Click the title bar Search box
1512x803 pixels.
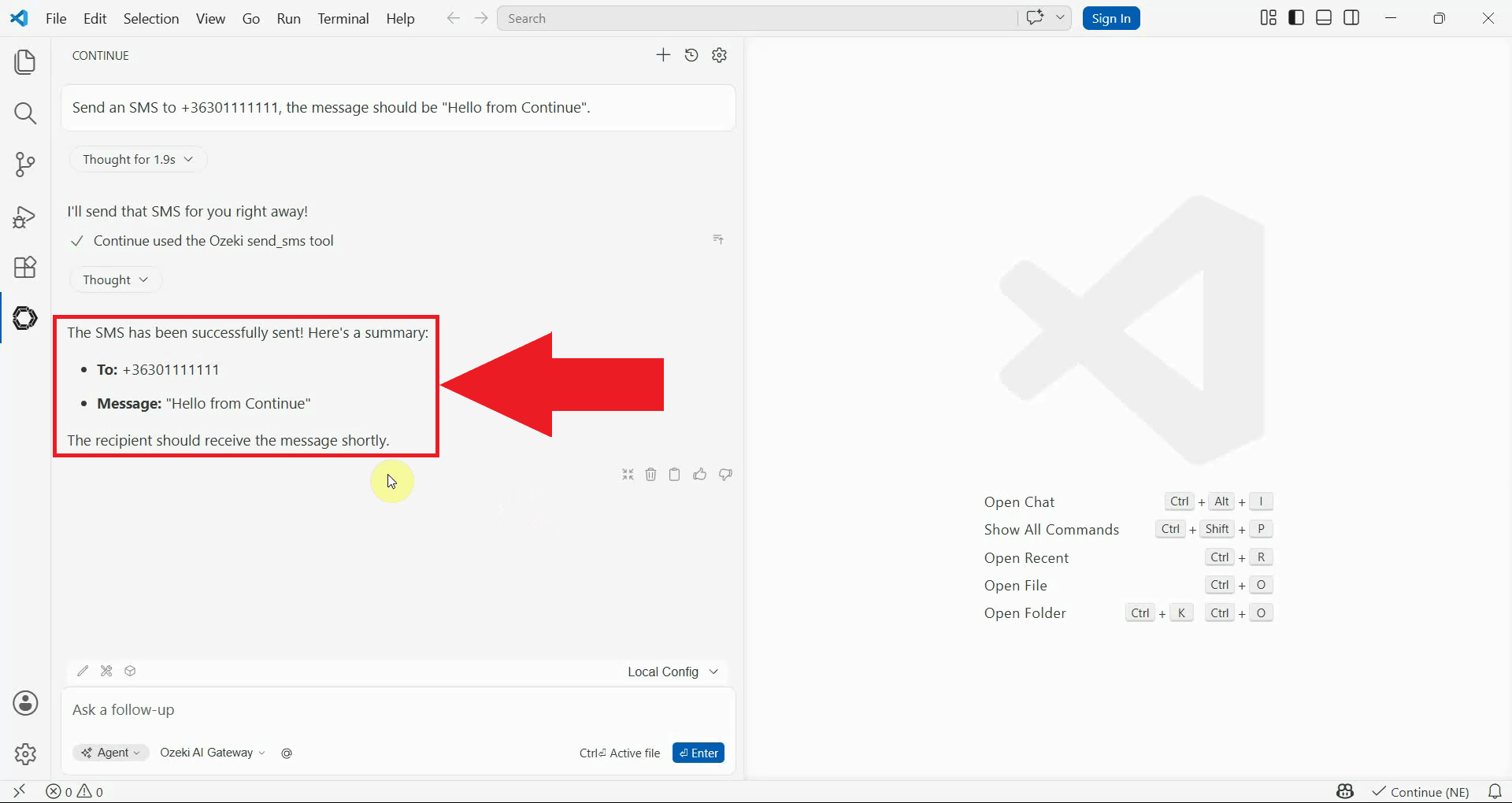(758, 18)
